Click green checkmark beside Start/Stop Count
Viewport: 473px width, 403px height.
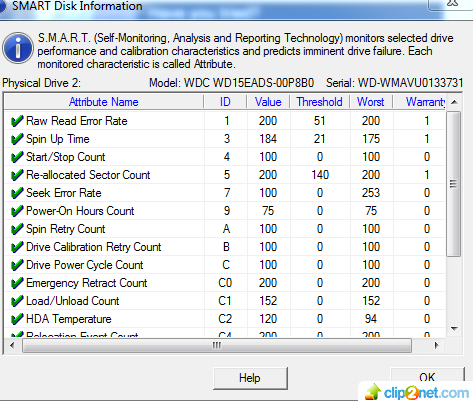tap(17, 157)
